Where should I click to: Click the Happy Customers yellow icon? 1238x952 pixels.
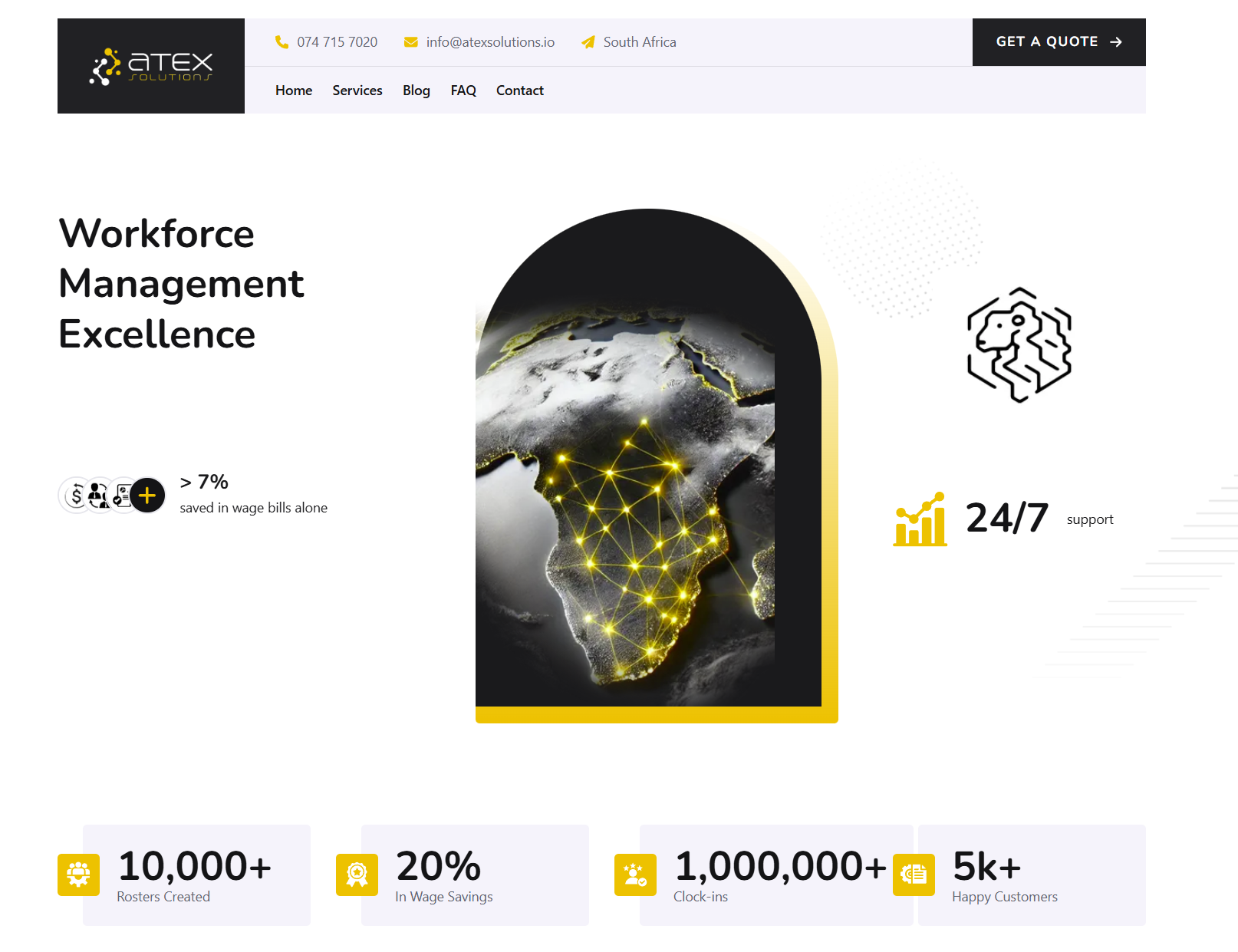914,875
